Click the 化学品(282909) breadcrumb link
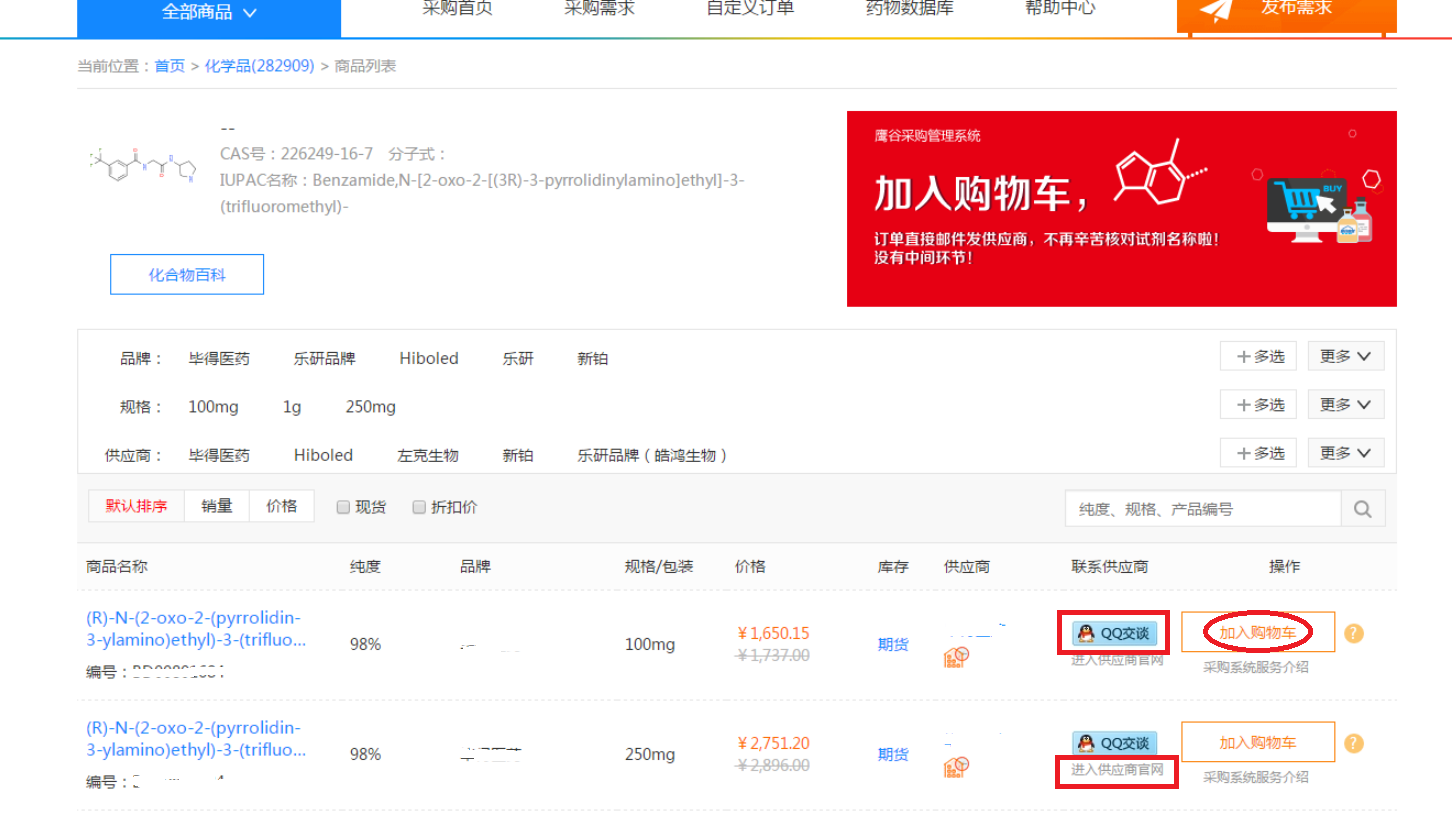The width and height of the screenshot is (1452, 820). tap(259, 66)
